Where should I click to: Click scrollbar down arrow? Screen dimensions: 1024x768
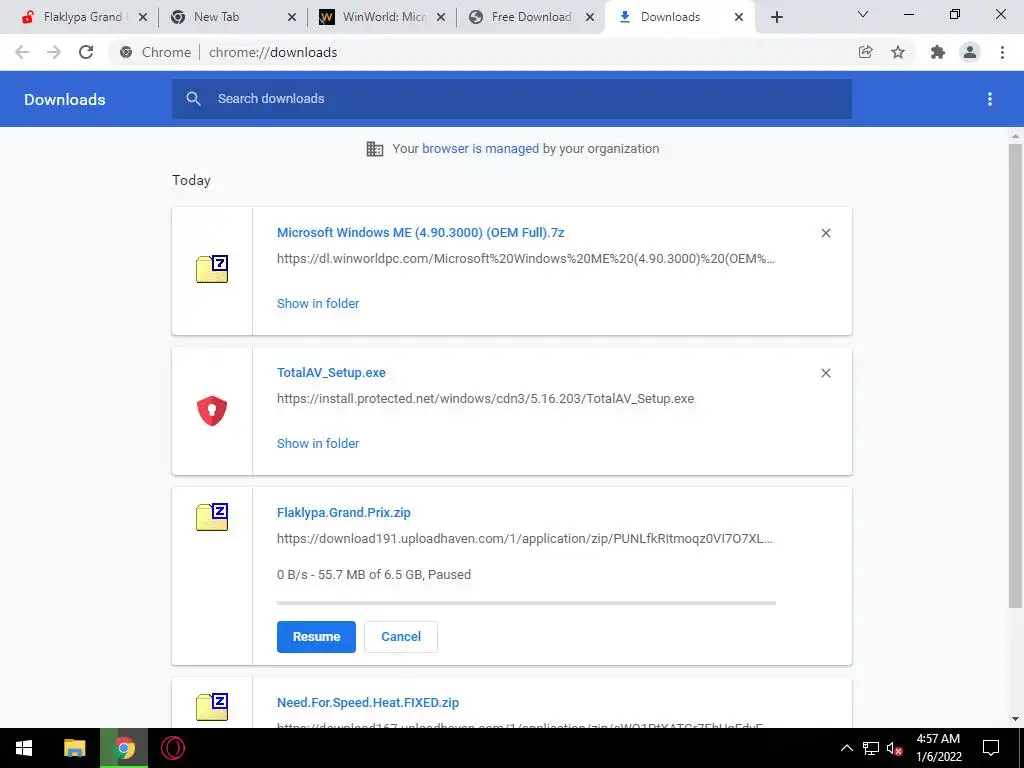[1015, 719]
